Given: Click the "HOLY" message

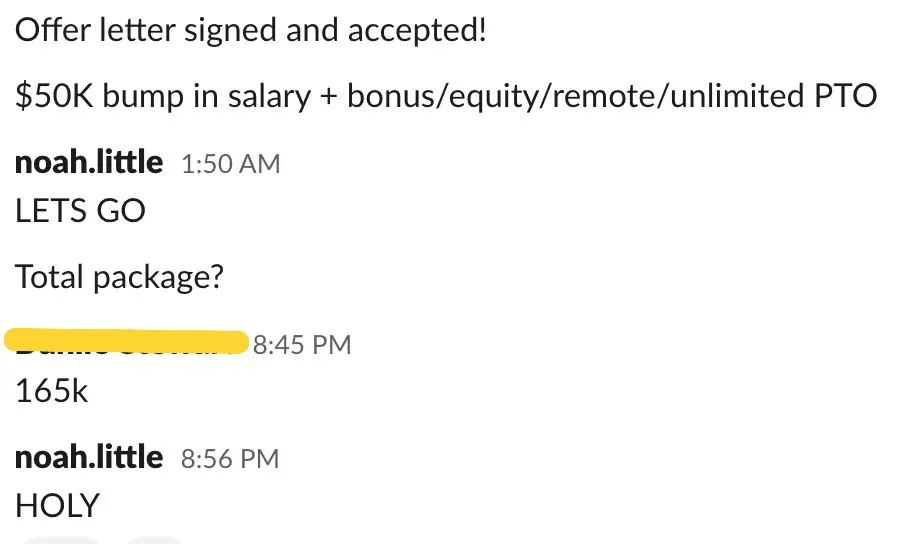Looking at the screenshot, I should 58,505.
